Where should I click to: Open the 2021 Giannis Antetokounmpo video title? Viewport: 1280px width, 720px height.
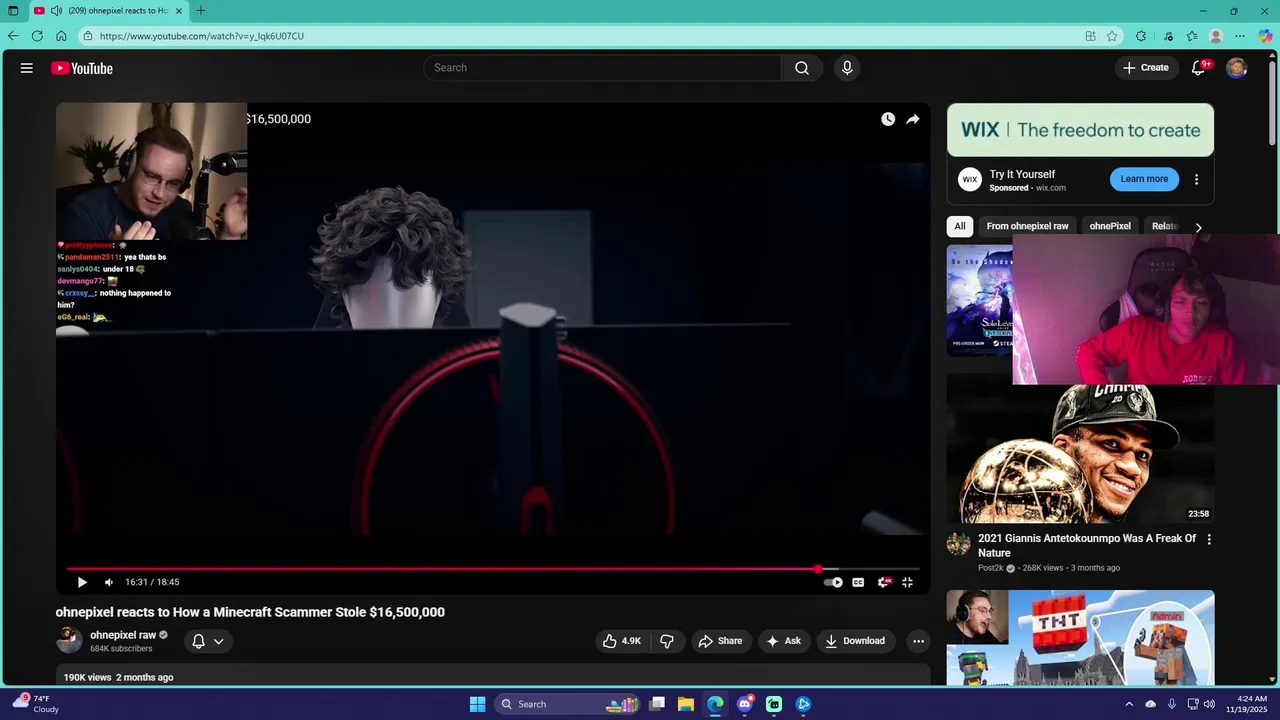tap(1087, 545)
